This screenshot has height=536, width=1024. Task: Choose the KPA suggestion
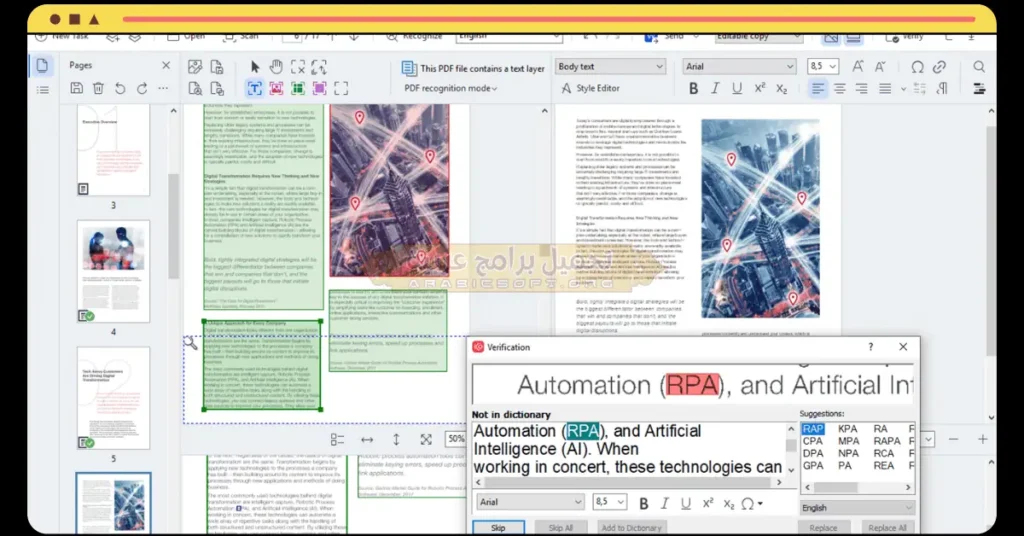tap(848, 429)
